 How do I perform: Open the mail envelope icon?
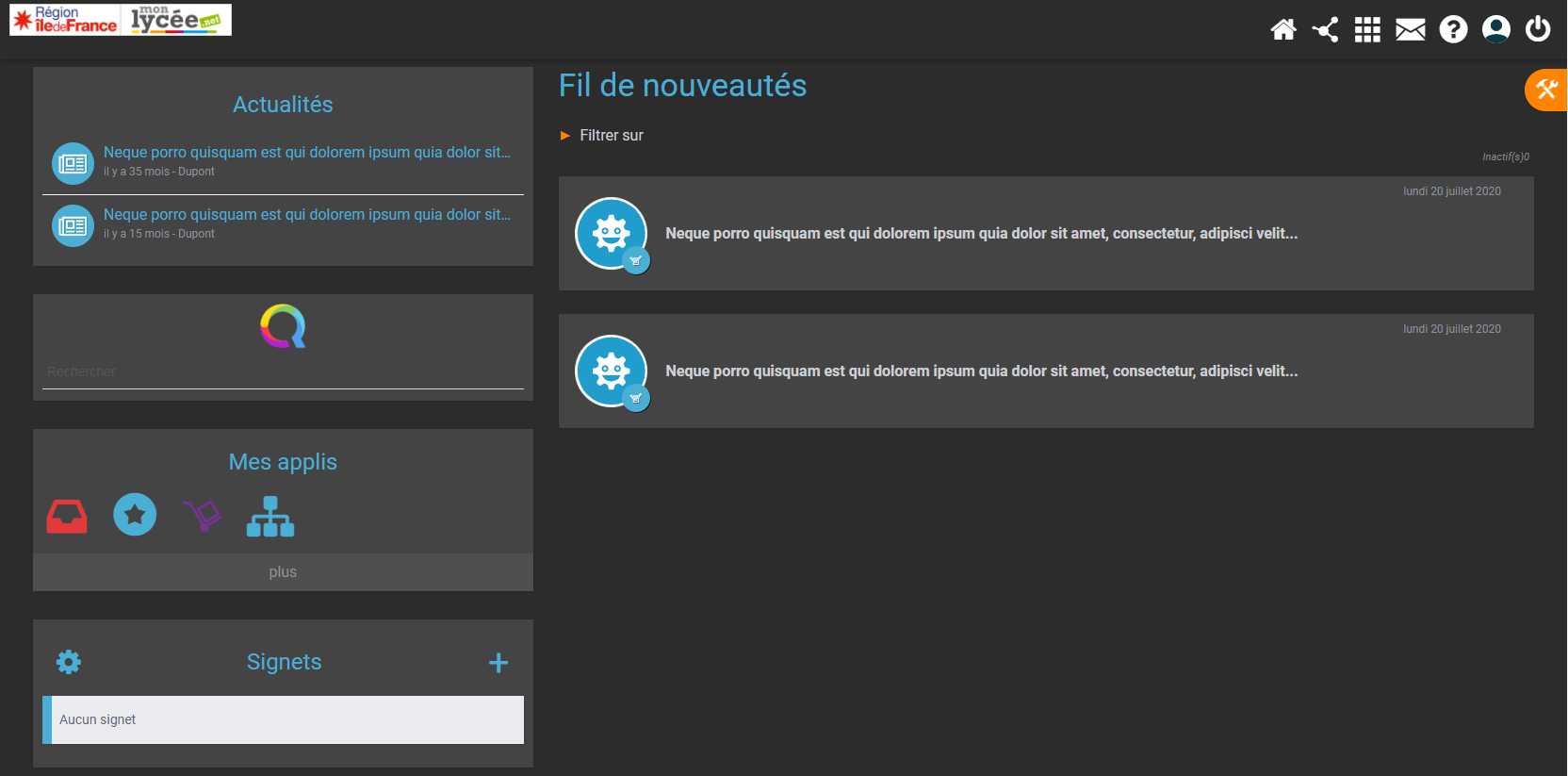1411,30
